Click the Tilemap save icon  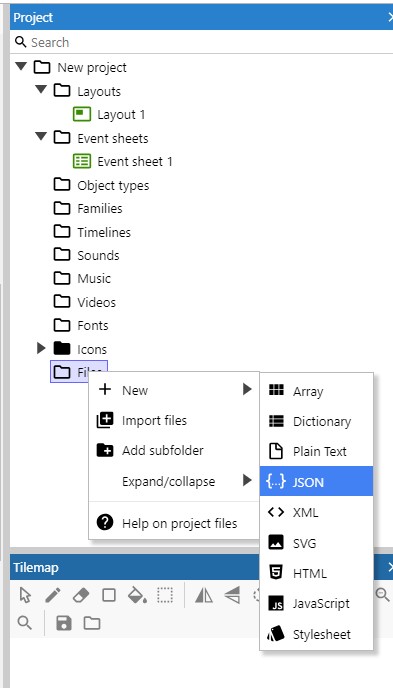[64, 623]
